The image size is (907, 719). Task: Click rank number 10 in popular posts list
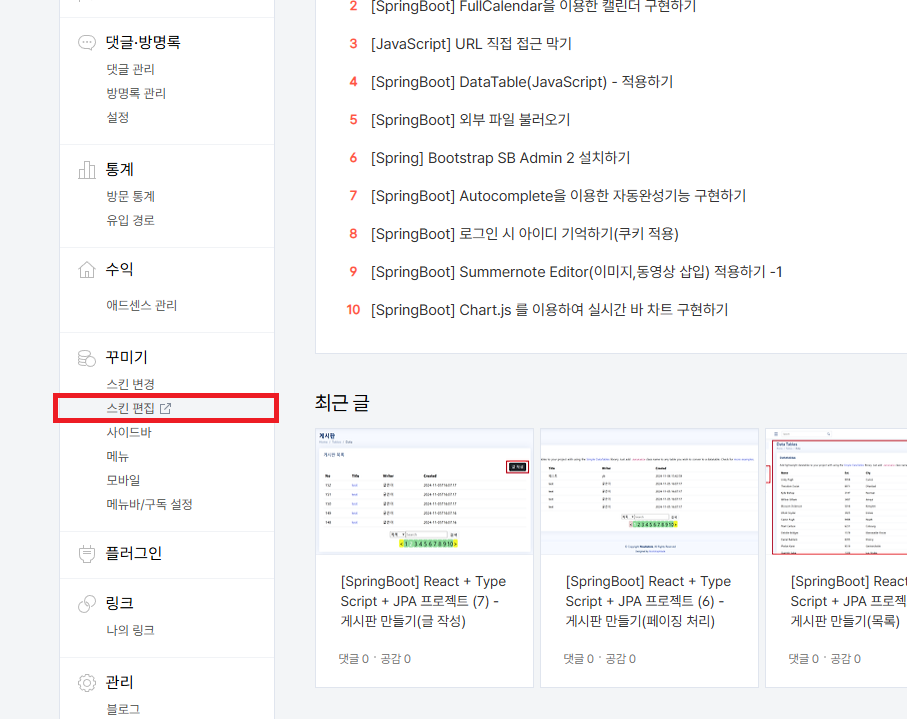(x=353, y=310)
